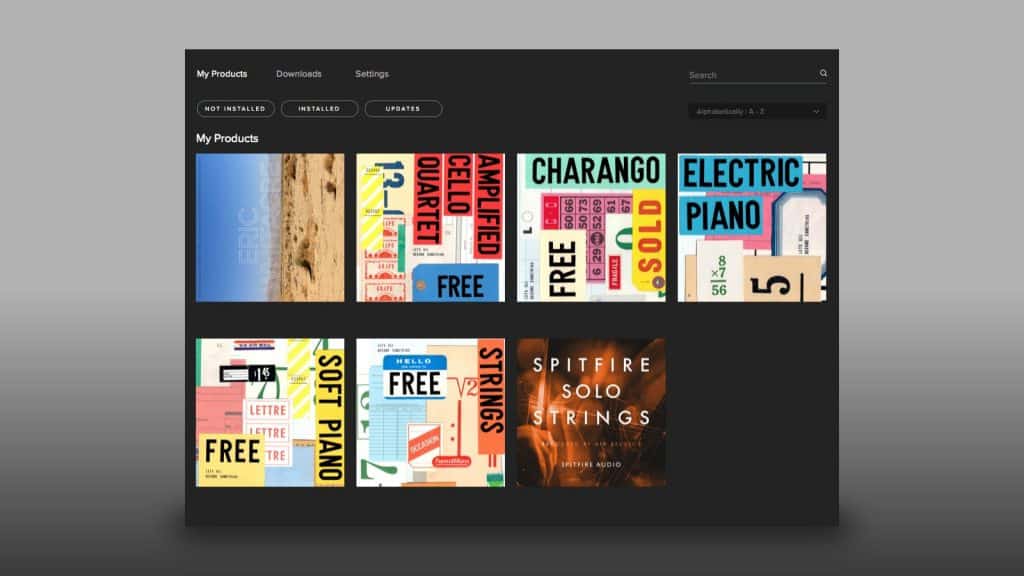Switch to the Settings tab

(372, 73)
